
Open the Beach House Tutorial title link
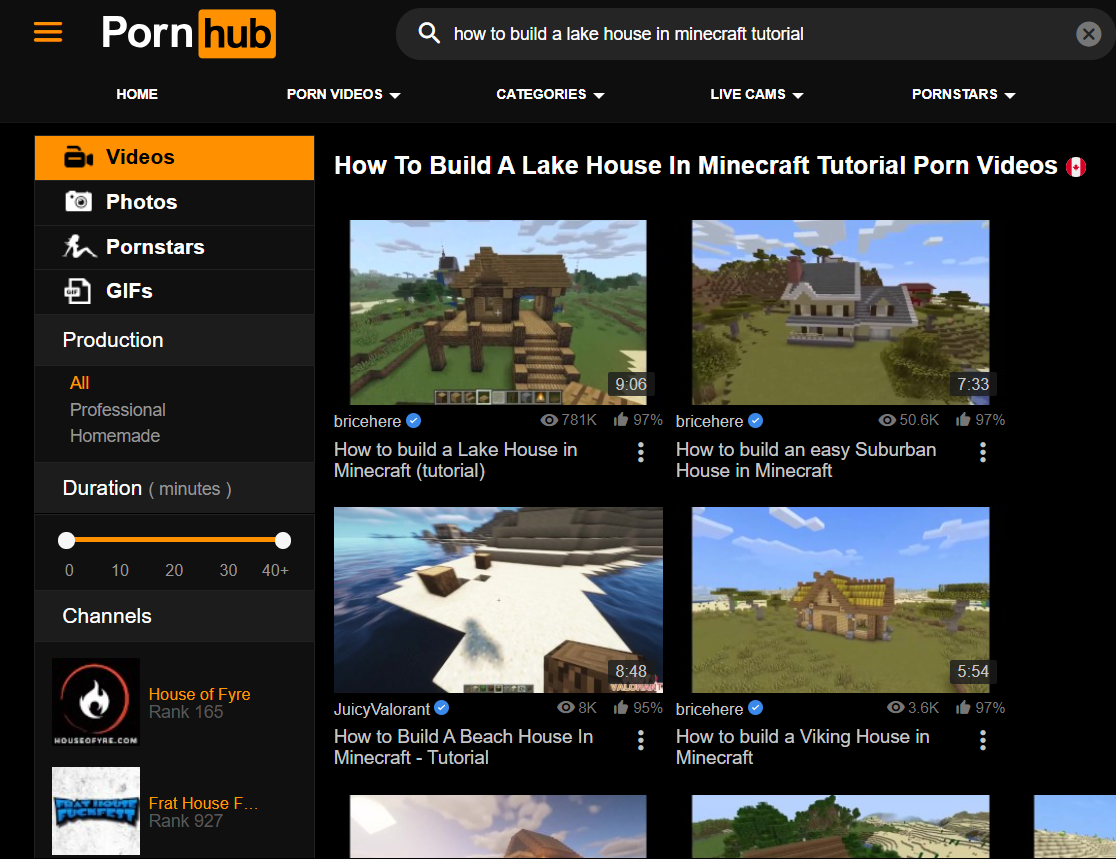coord(463,747)
